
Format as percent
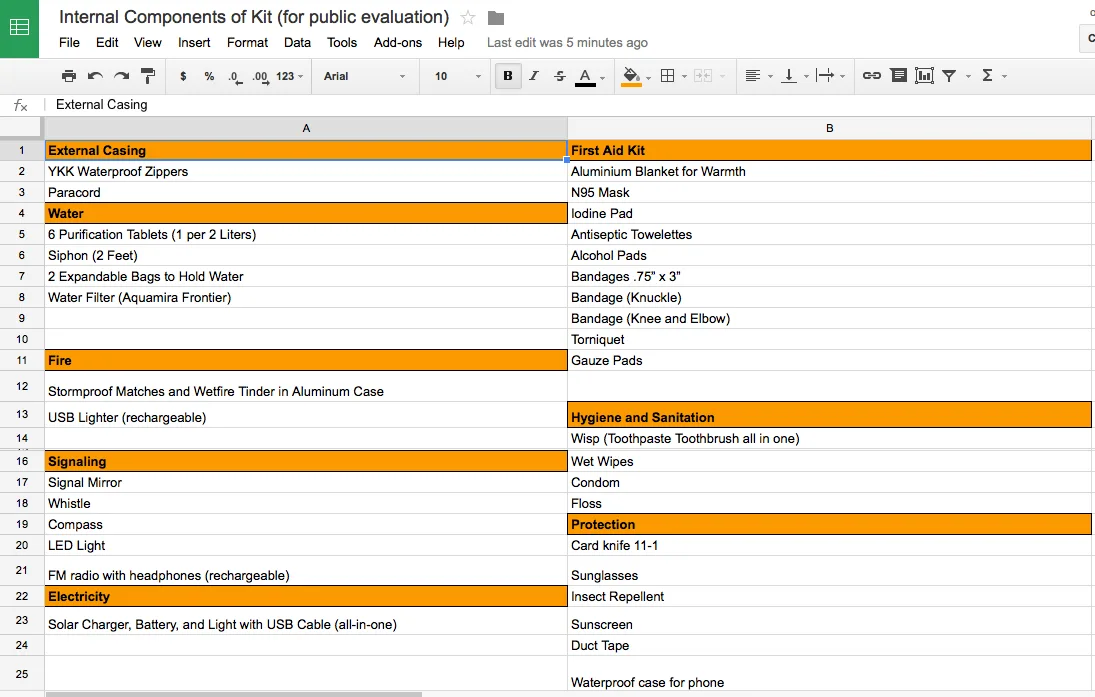[209, 76]
